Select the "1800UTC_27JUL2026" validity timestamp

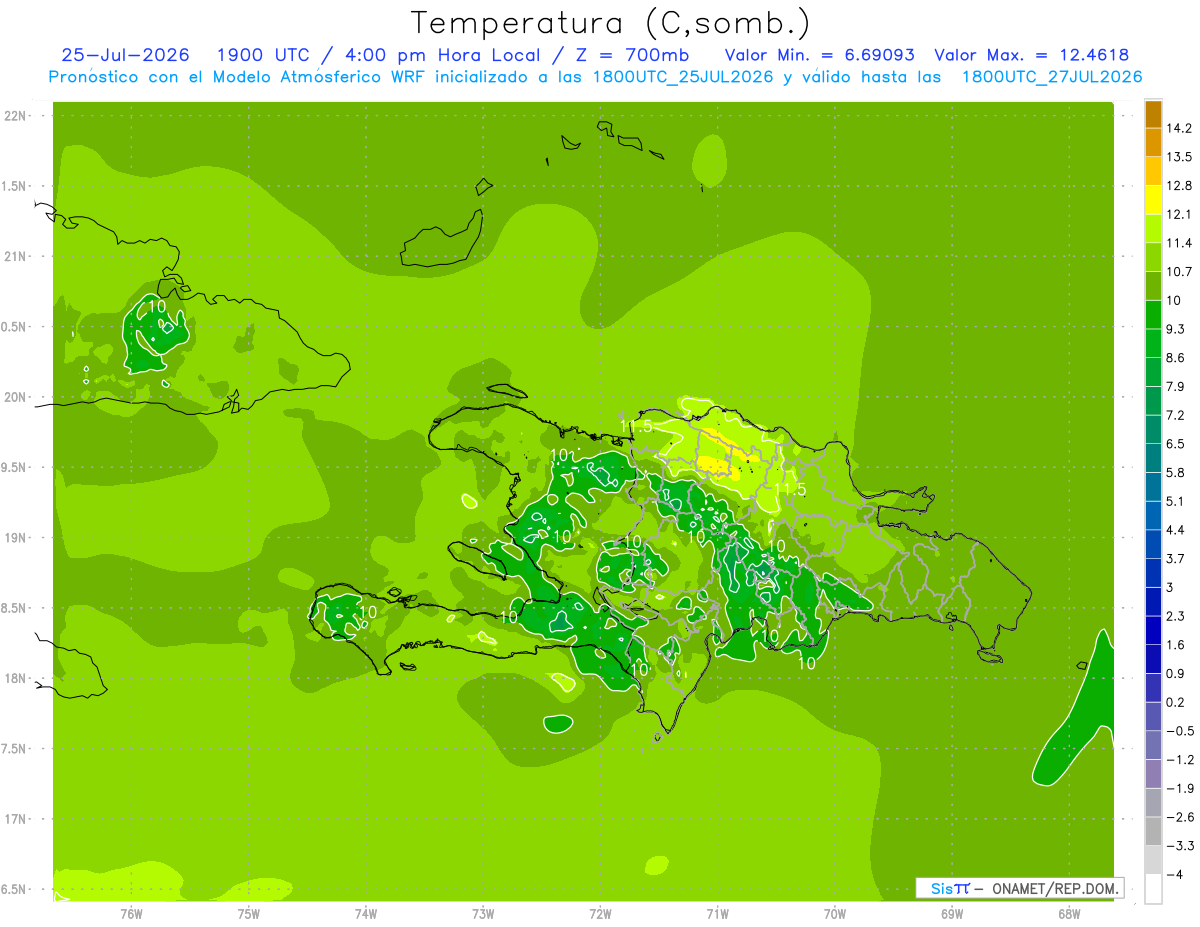pos(1052,77)
